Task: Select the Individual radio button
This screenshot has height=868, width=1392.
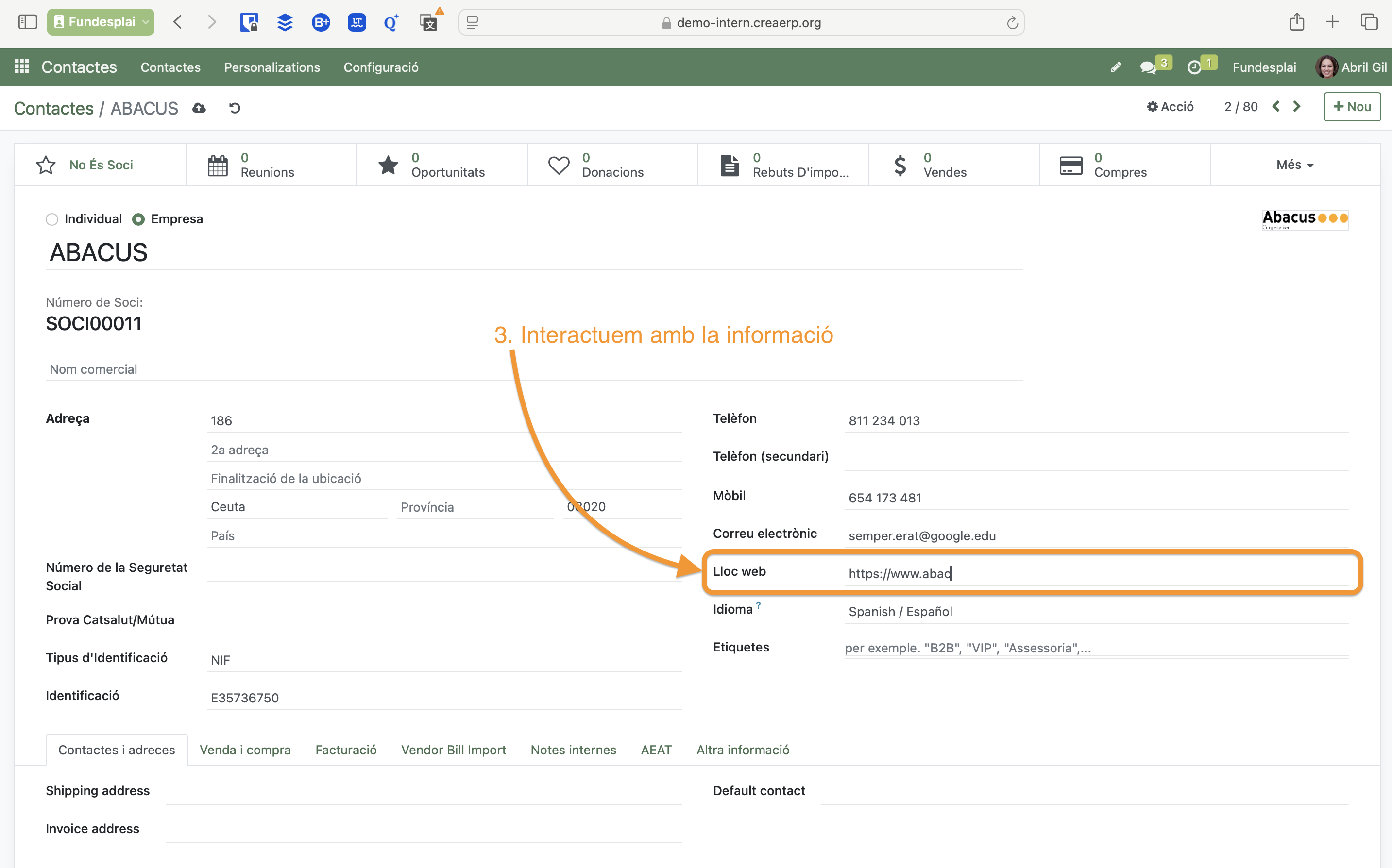Action: point(52,219)
